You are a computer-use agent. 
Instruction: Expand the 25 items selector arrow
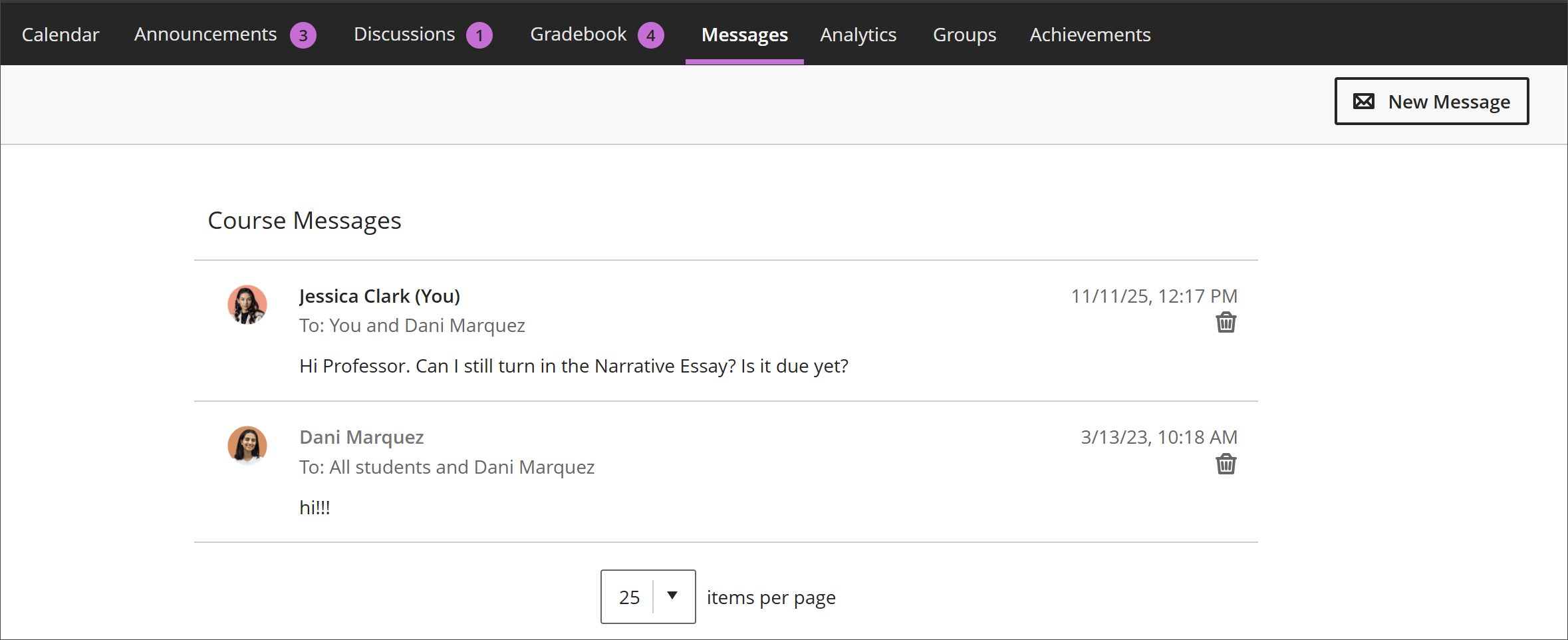click(x=672, y=597)
